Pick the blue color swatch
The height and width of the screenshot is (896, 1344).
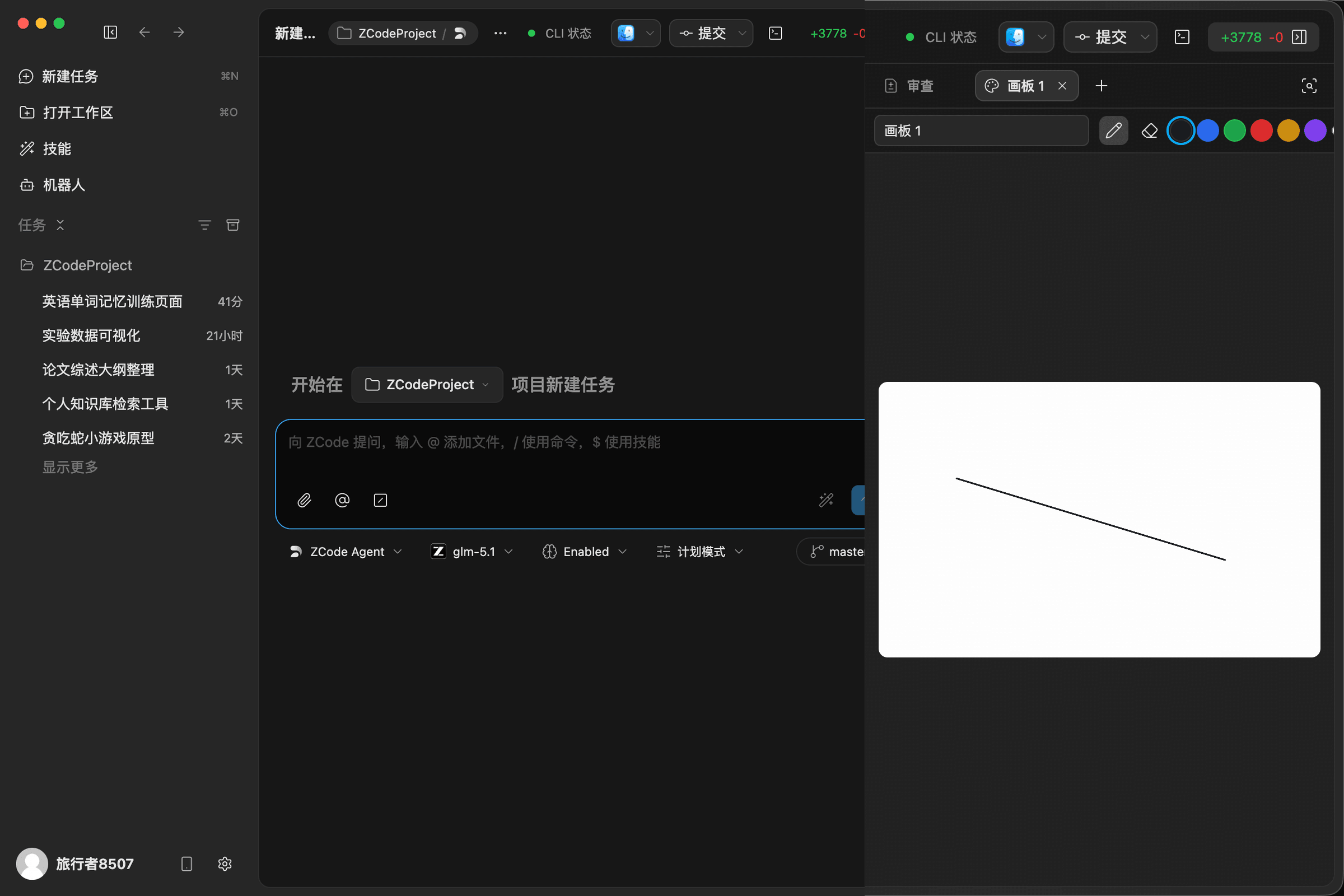1208,131
